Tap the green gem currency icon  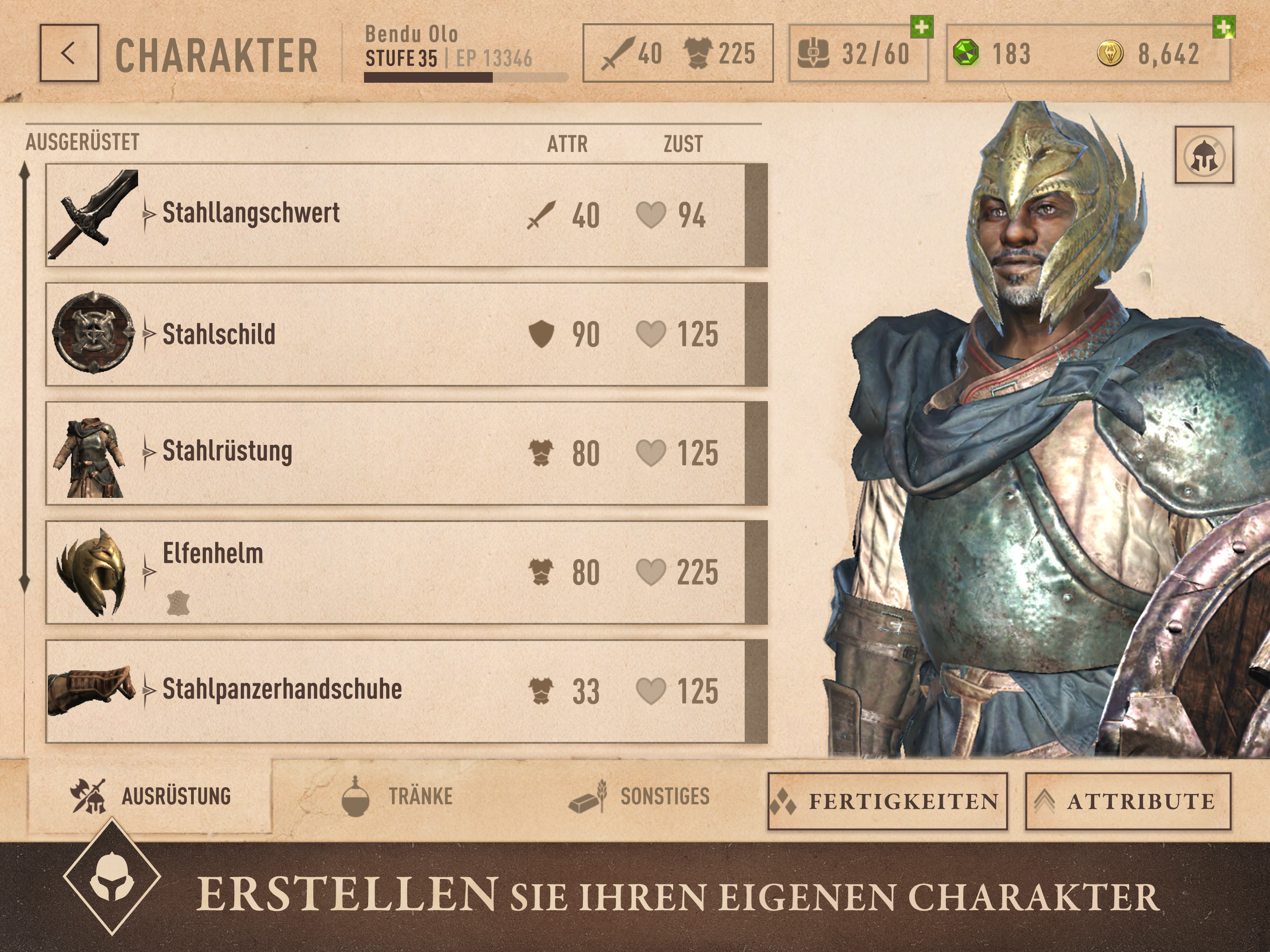pyautogui.click(x=966, y=53)
